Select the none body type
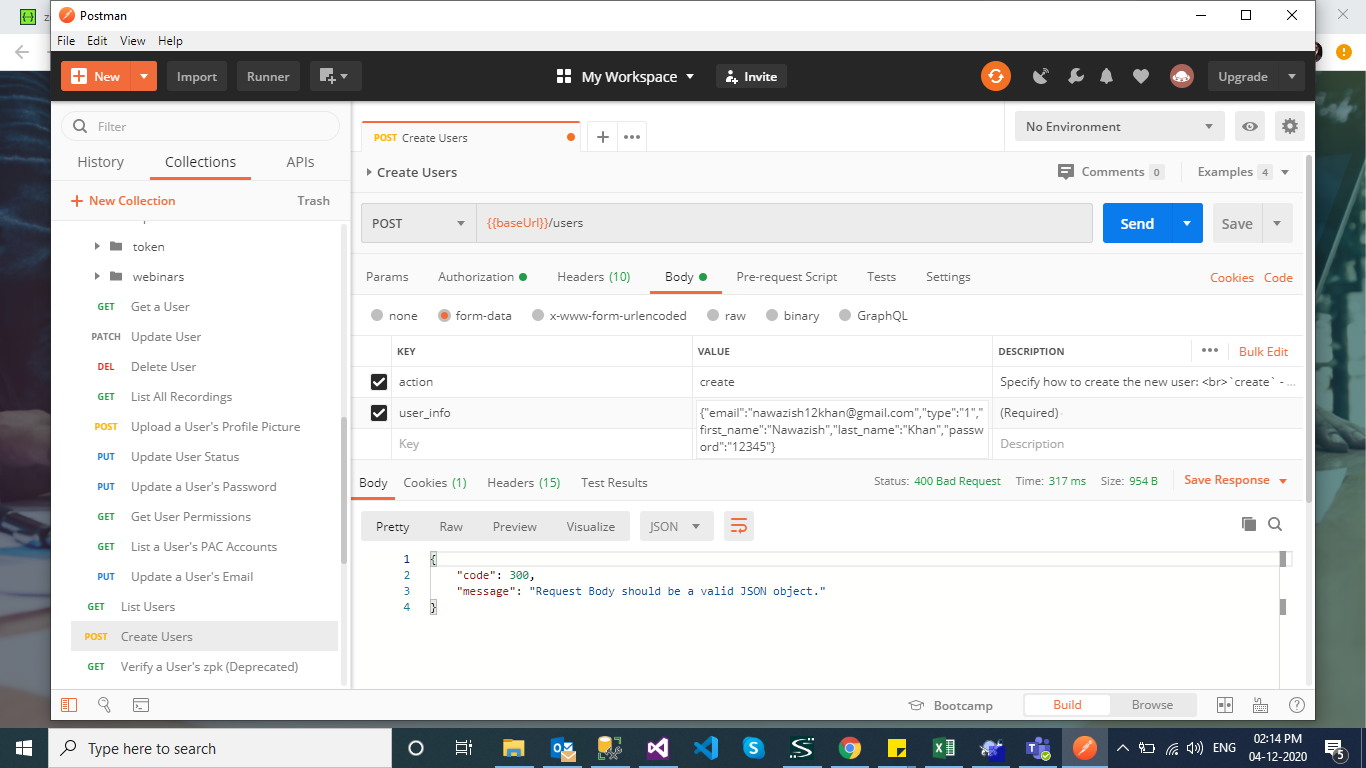Viewport: 1366px width, 768px height. 377,315
